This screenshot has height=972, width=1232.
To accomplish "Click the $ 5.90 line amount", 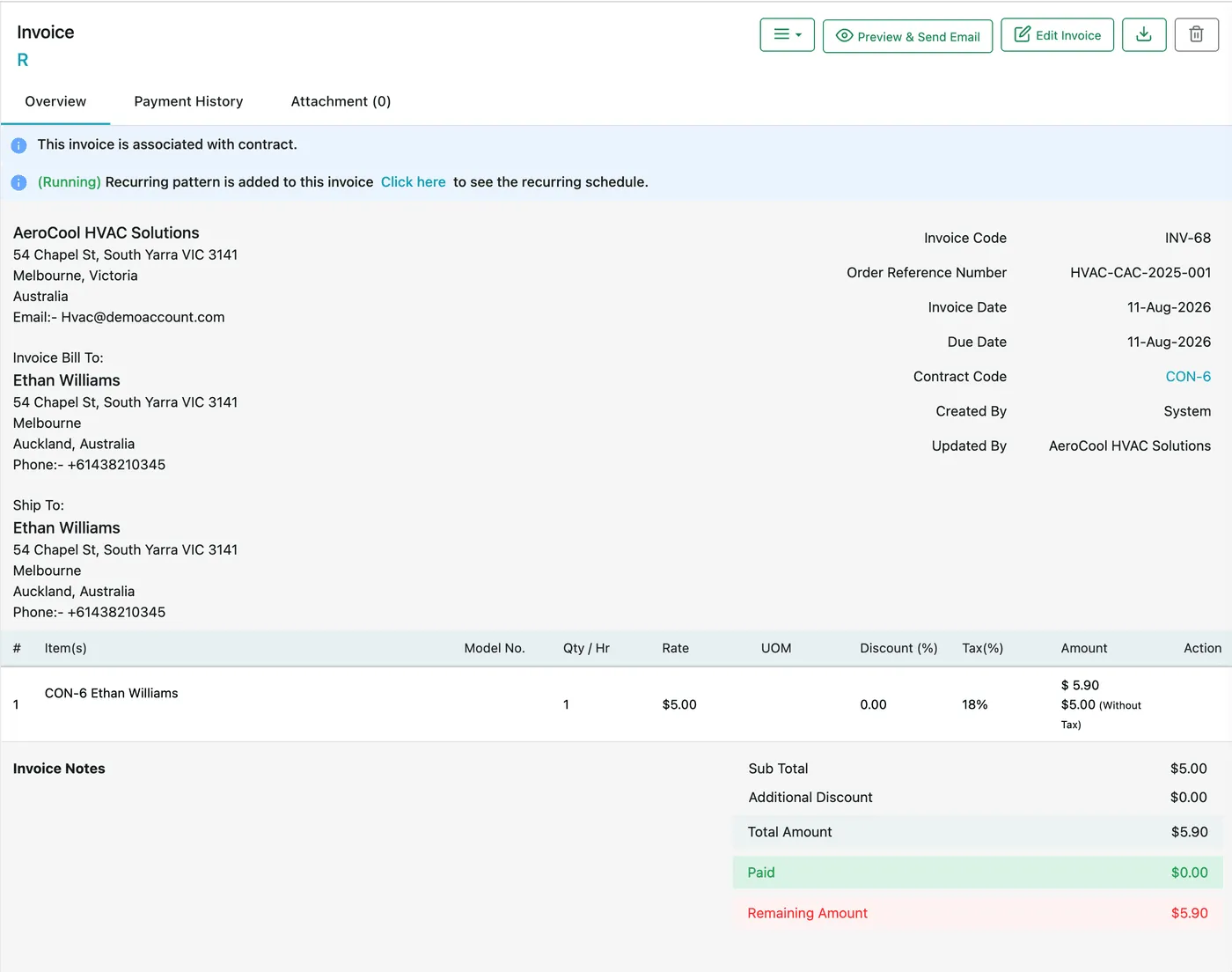I will pos(1080,686).
